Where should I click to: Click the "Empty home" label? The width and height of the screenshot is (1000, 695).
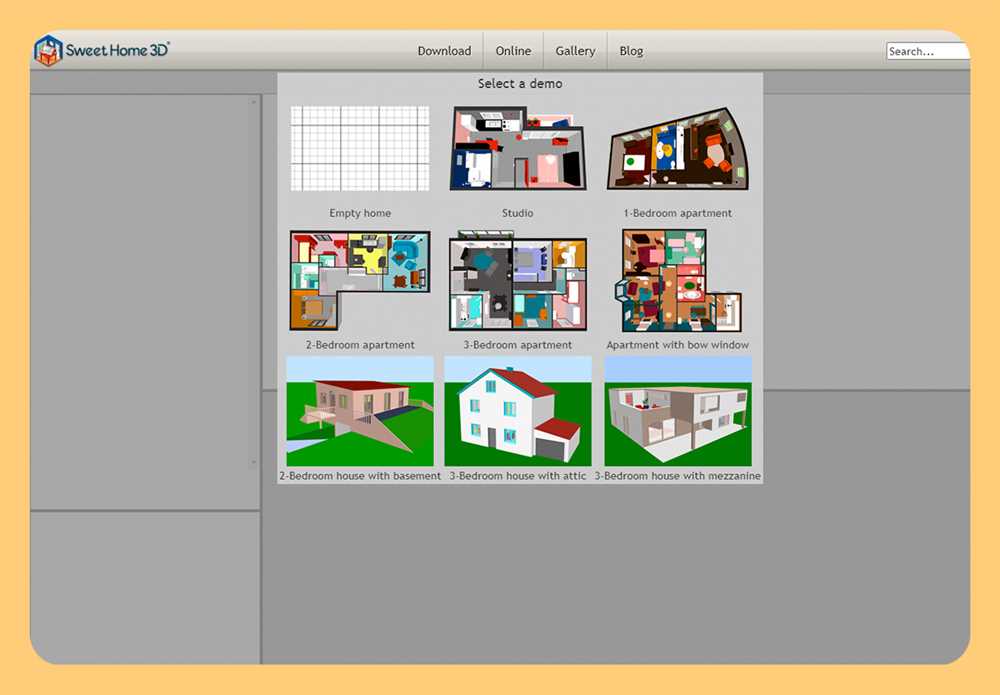click(360, 213)
